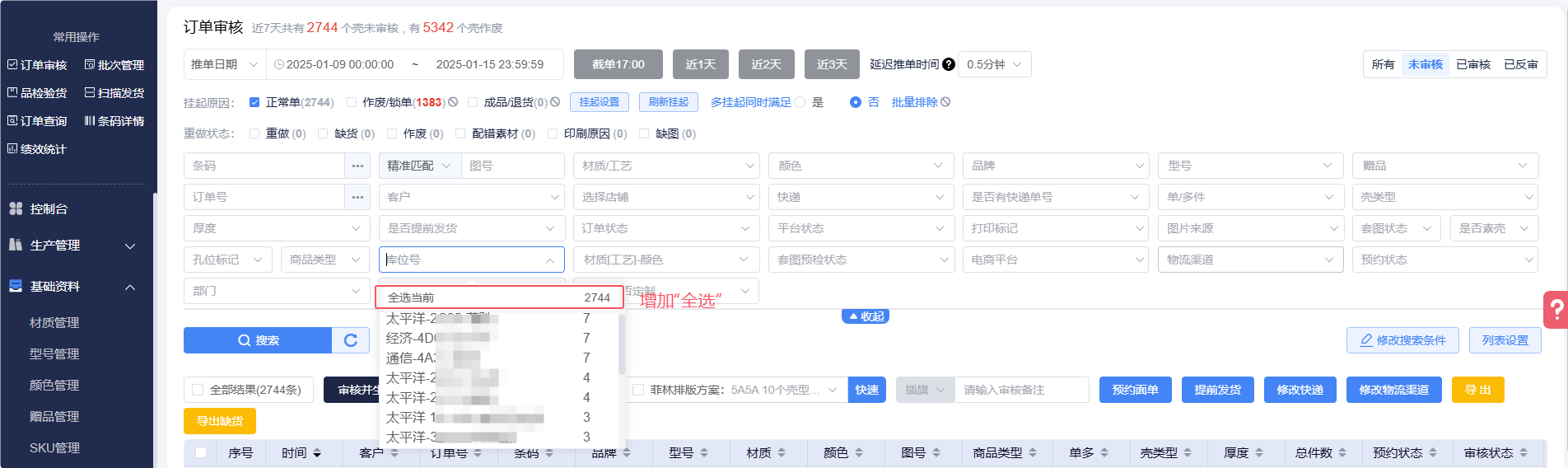Open the 物流渠道 dropdown
The width and height of the screenshot is (1568, 468).
[1250, 260]
